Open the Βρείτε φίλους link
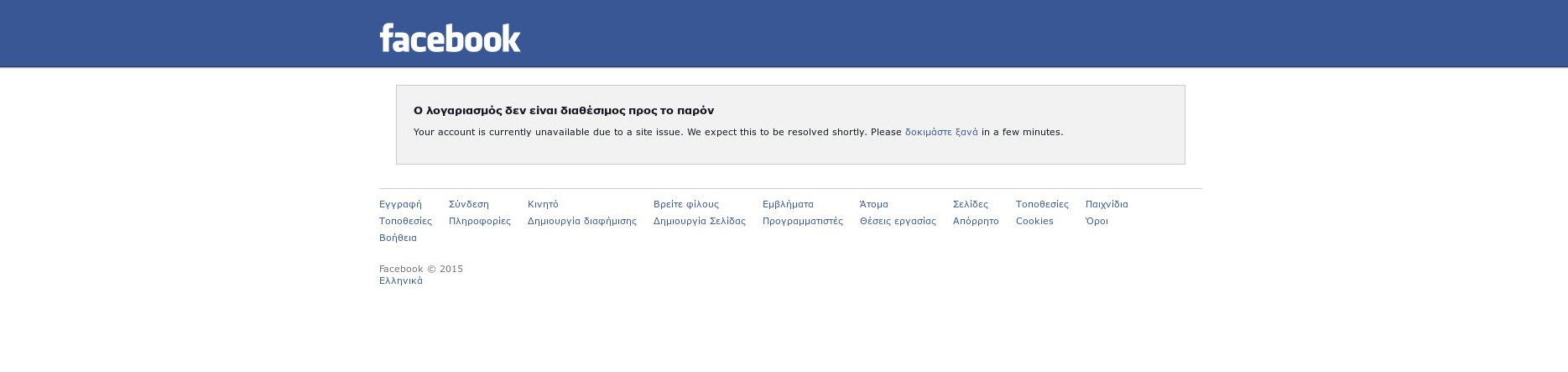The width and height of the screenshot is (1568, 372). point(685,204)
